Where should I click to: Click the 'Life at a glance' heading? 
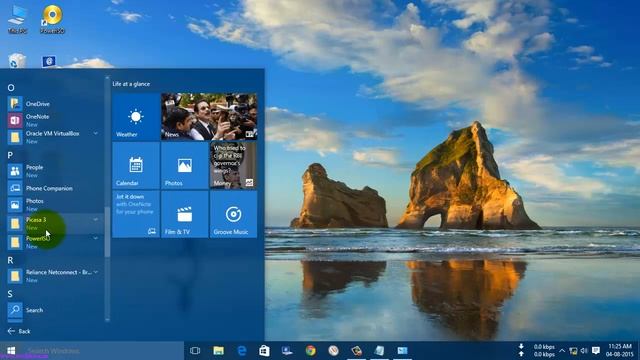click(x=131, y=84)
